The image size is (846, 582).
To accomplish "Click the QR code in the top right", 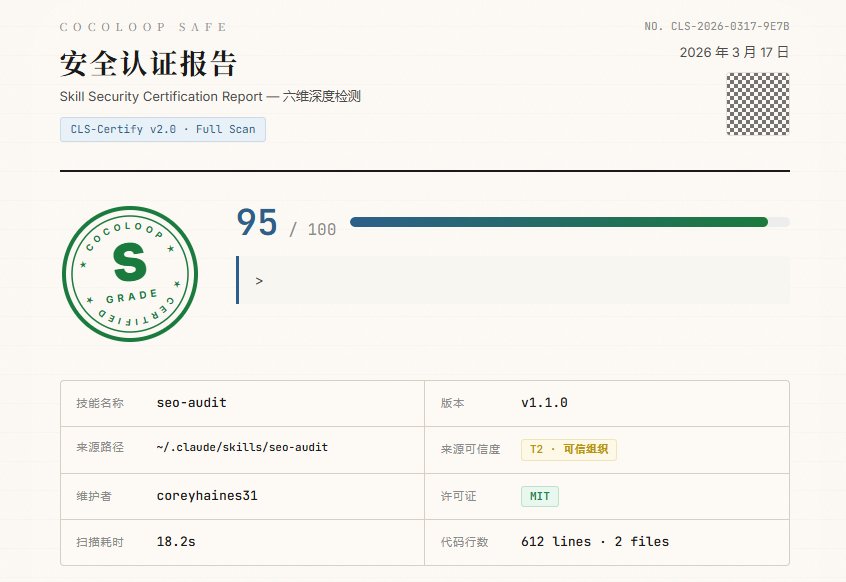I will coord(757,104).
